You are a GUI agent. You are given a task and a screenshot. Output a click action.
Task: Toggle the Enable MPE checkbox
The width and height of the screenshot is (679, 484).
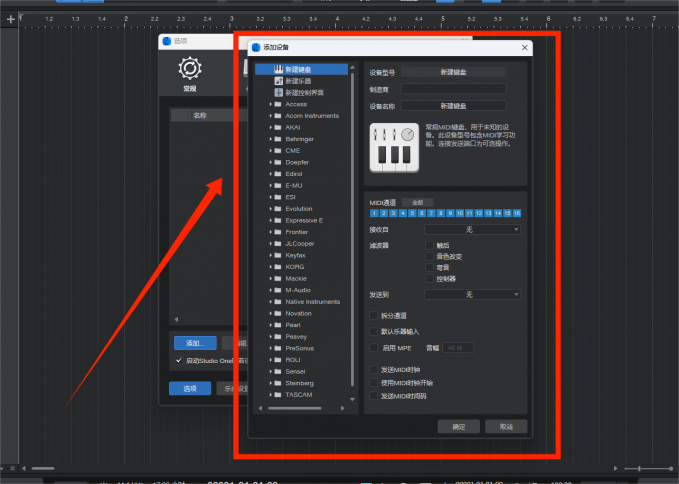373,348
